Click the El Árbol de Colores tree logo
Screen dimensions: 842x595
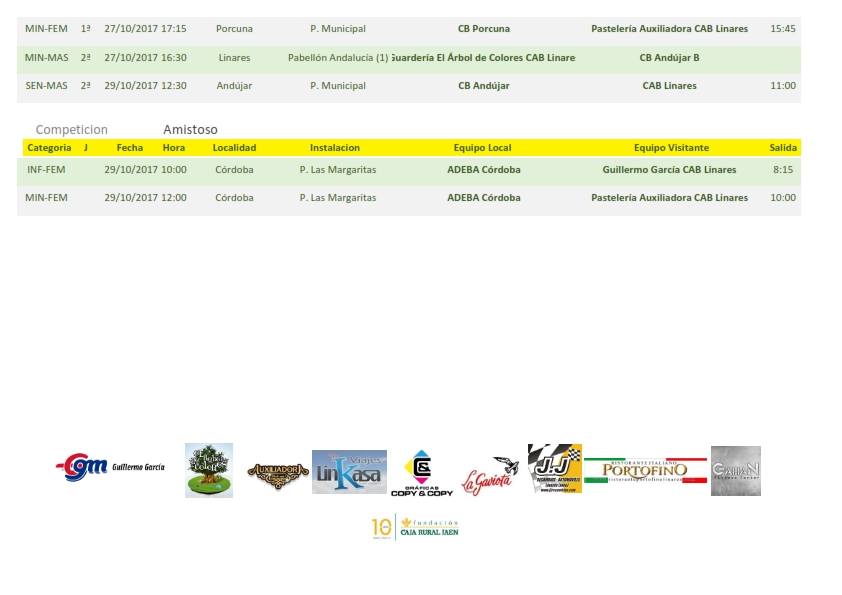(209, 470)
